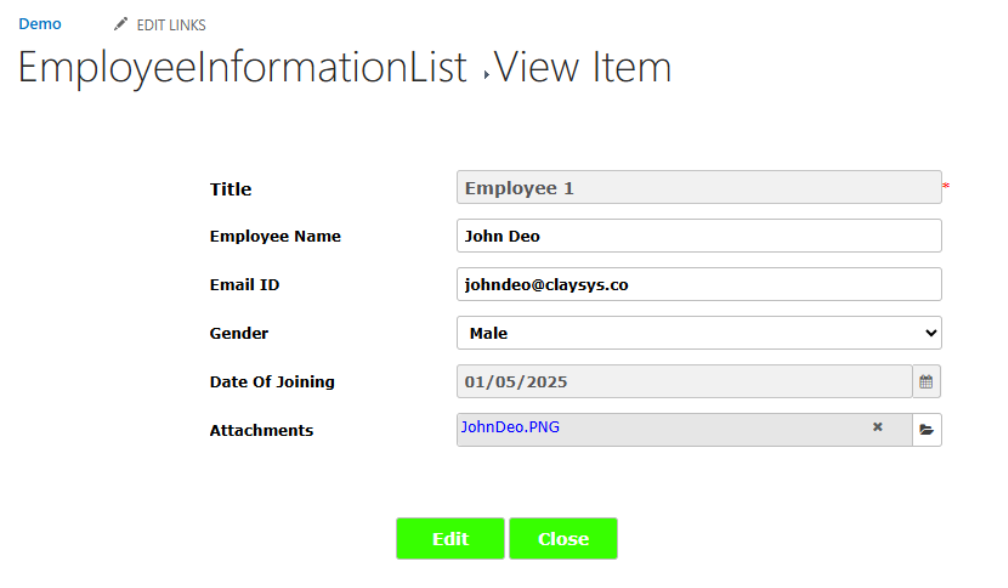The height and width of the screenshot is (588, 1008).
Task: Click into the Employee Name field
Action: point(699,236)
